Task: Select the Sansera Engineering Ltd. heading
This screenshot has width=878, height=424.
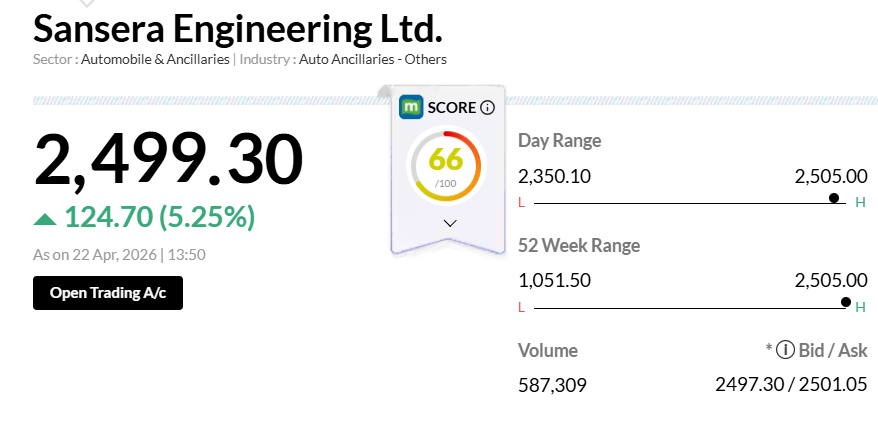Action: coord(238,29)
